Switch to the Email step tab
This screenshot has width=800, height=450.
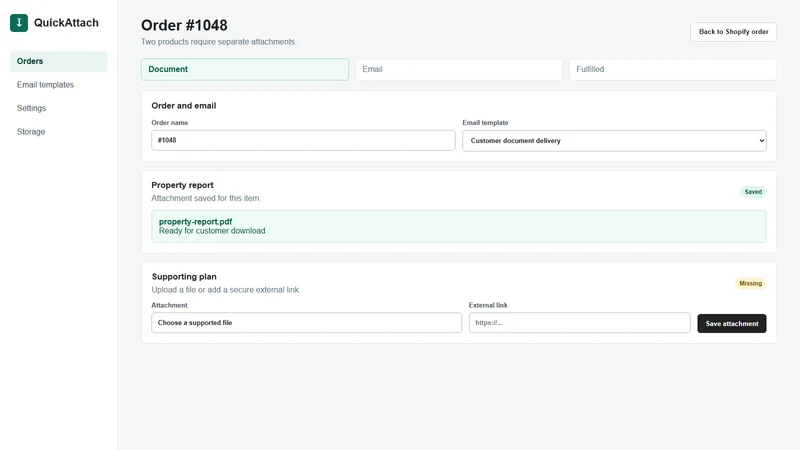click(459, 69)
